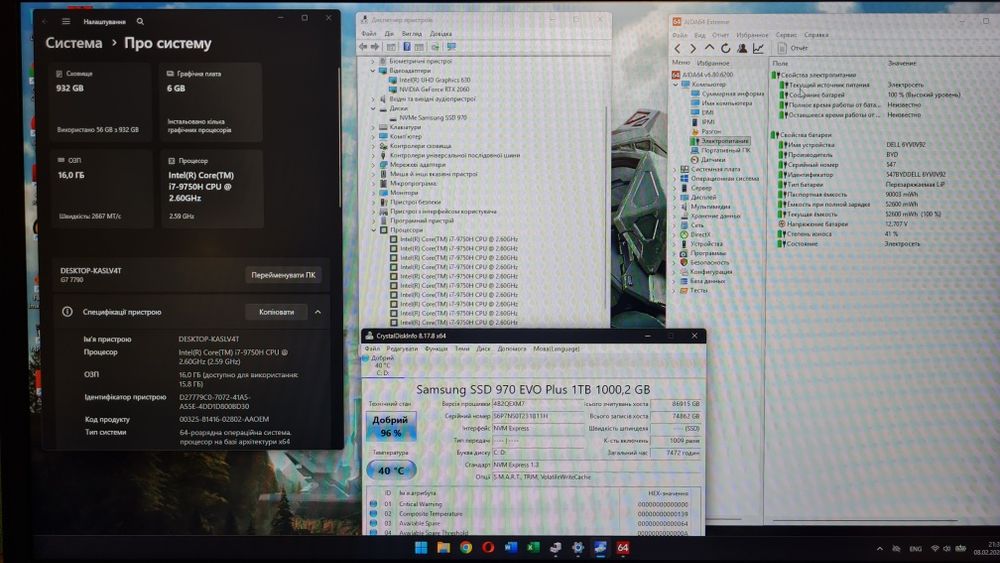Go back in the AIDA64 toolbar
Image resolution: width=1000 pixels, height=563 pixels.
click(x=677, y=48)
